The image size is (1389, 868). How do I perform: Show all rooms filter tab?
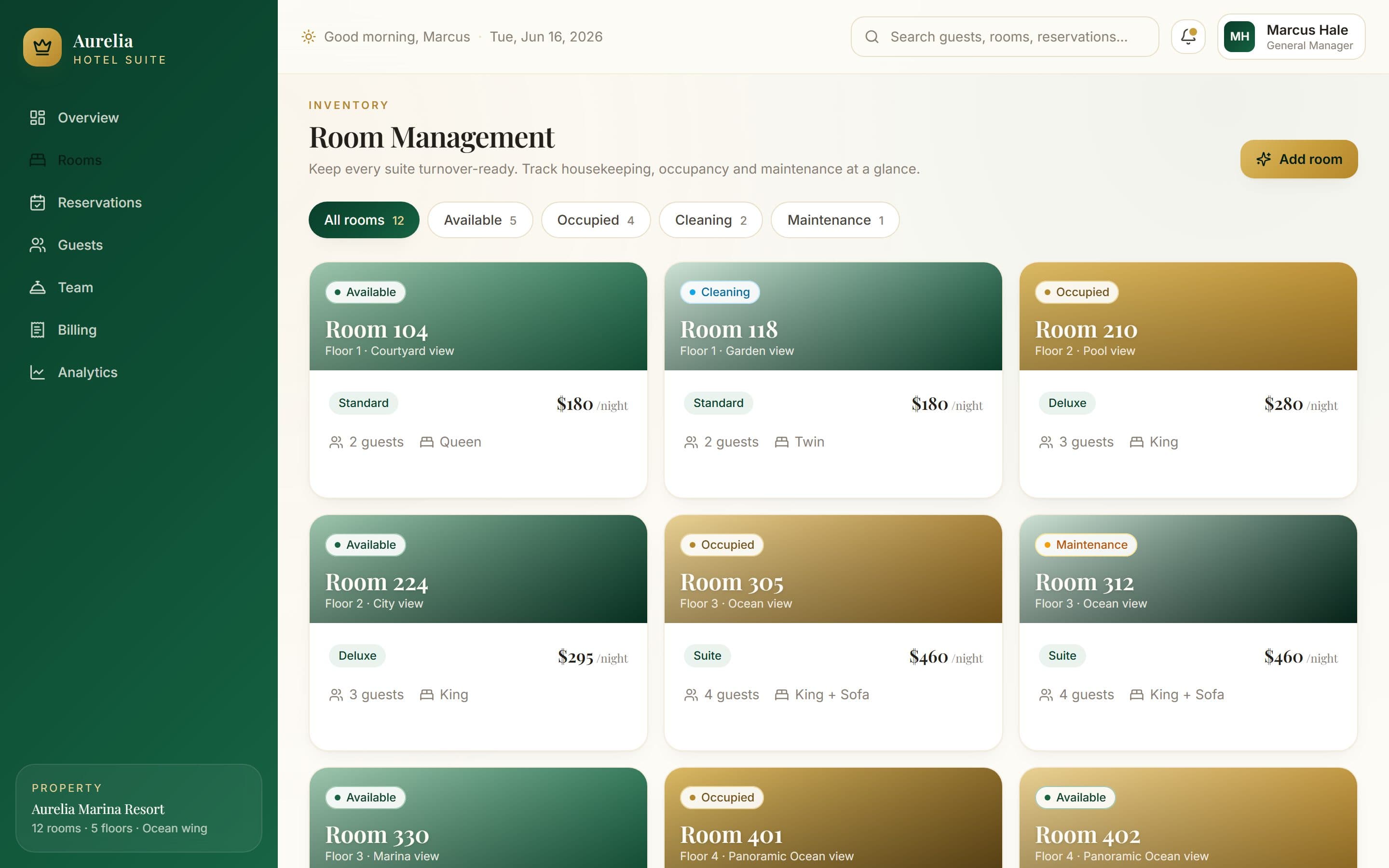pyautogui.click(x=364, y=220)
